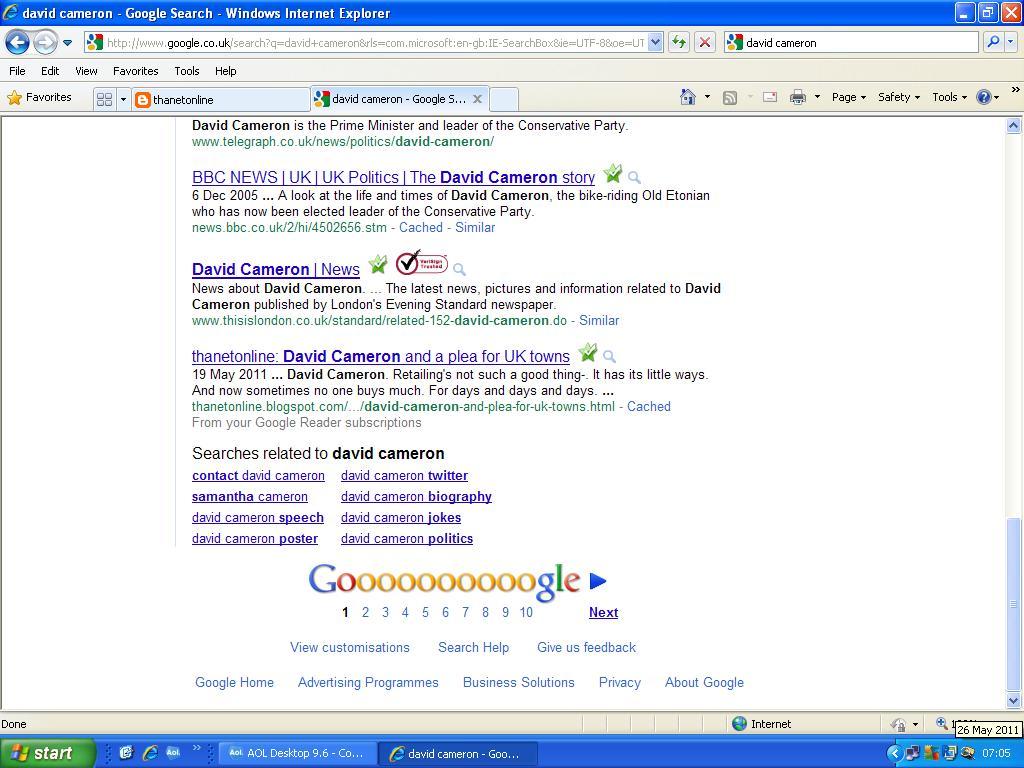Open BBC NEWS David Cameron story link
This screenshot has height=768, width=1024.
click(x=393, y=178)
